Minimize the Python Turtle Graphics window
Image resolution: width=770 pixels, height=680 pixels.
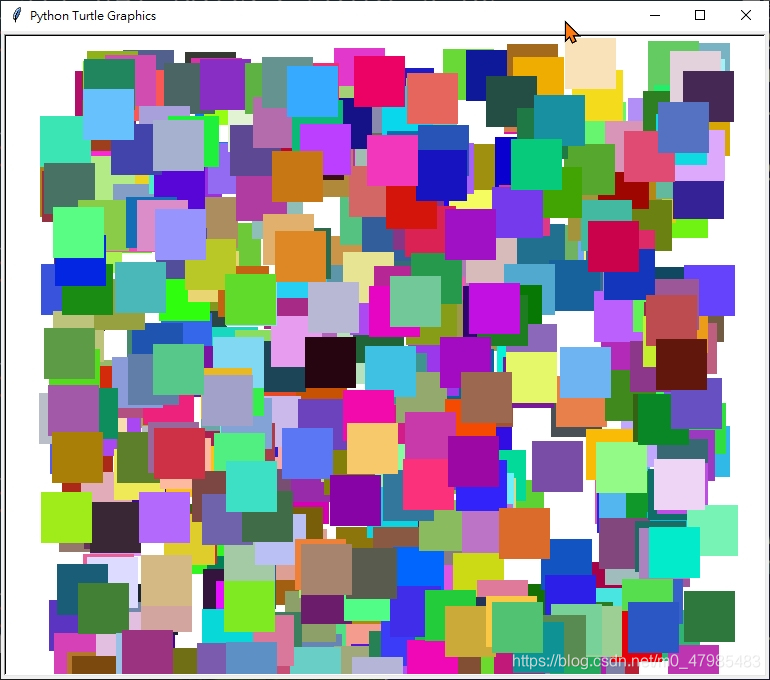pos(655,15)
